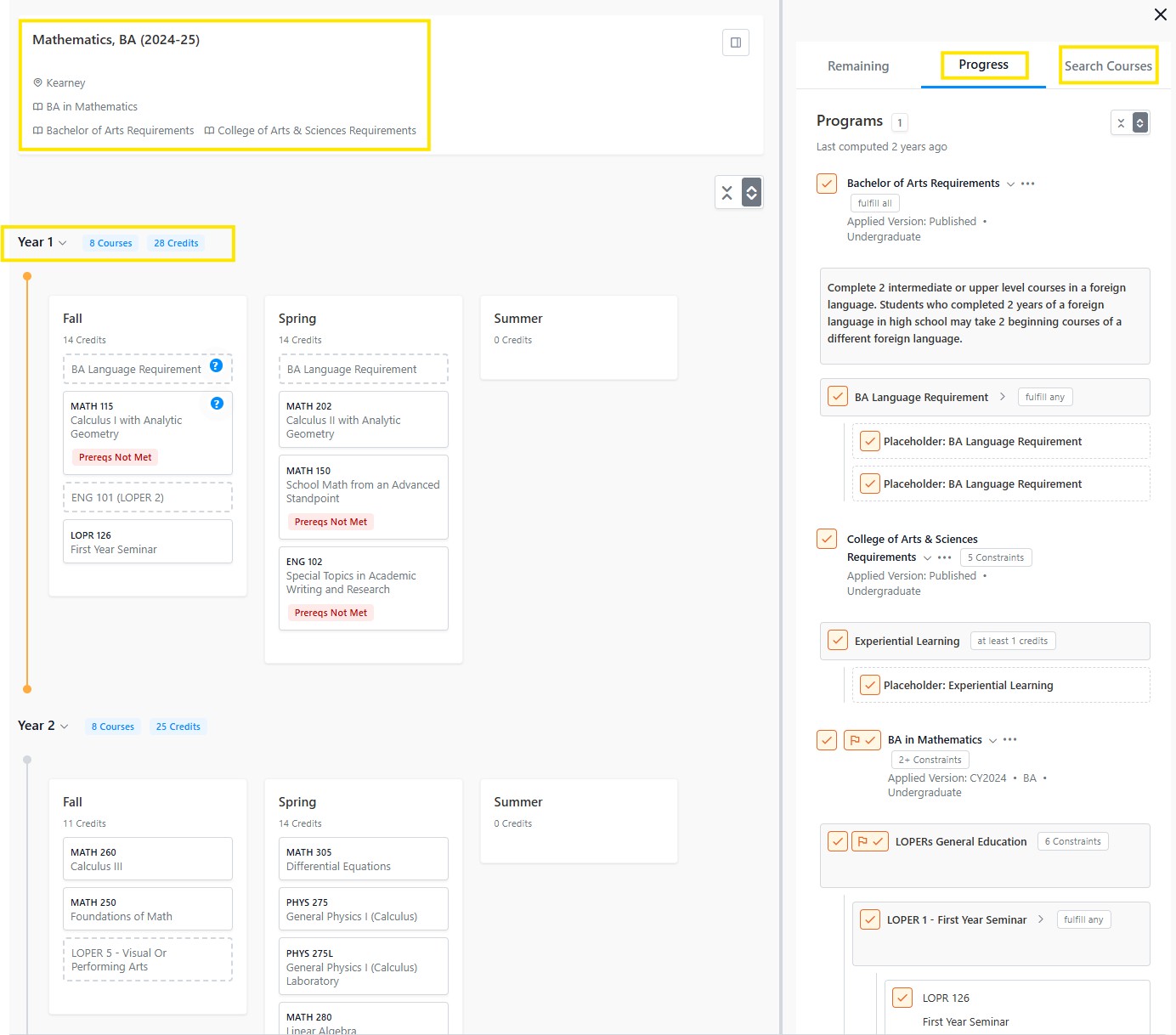The image size is (1176, 1035).
Task: Toggle LOPER 1 First Year Seminar checkbox
Action: click(870, 919)
